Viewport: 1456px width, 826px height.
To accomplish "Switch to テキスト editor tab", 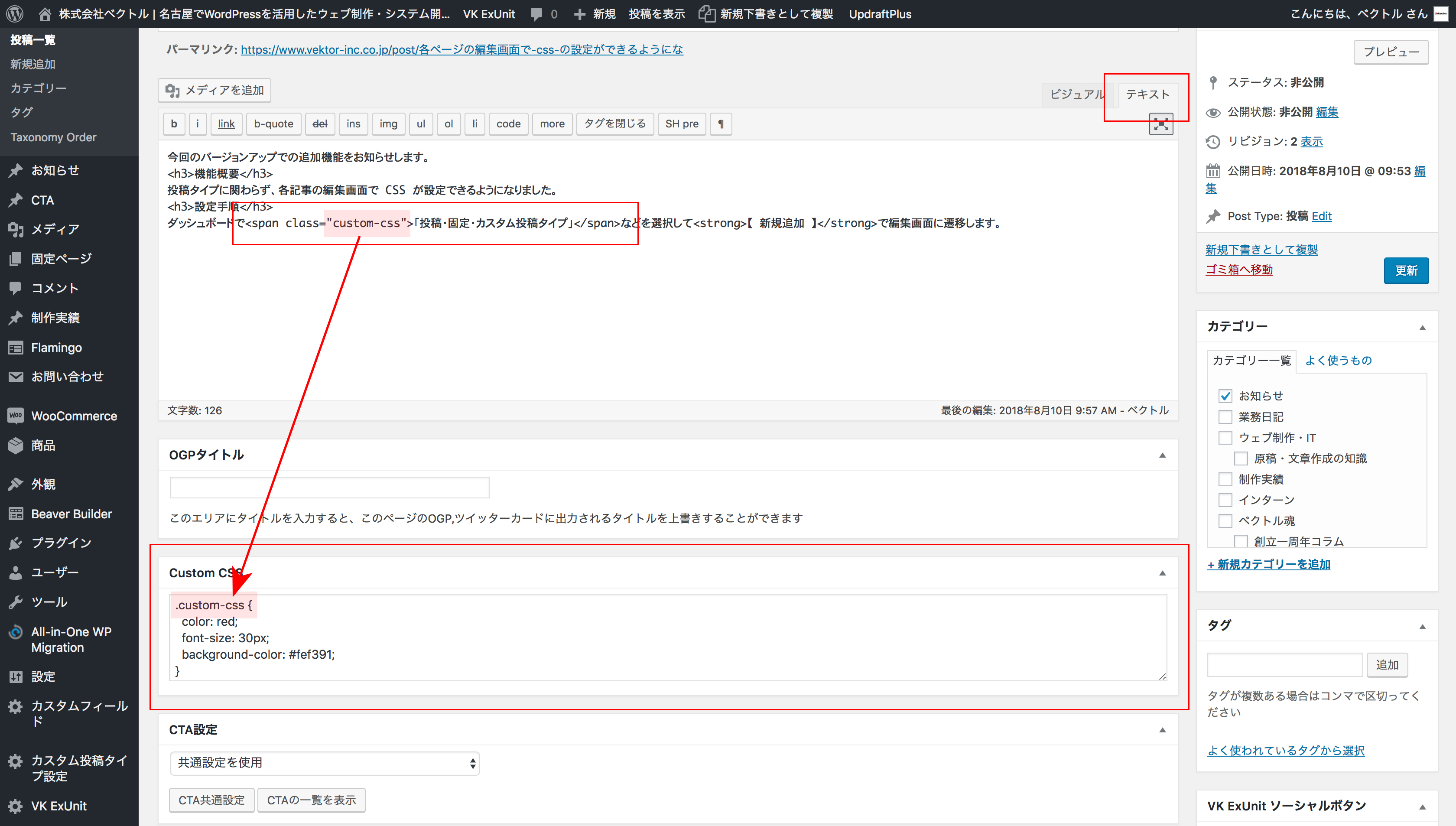I will coord(1147,95).
